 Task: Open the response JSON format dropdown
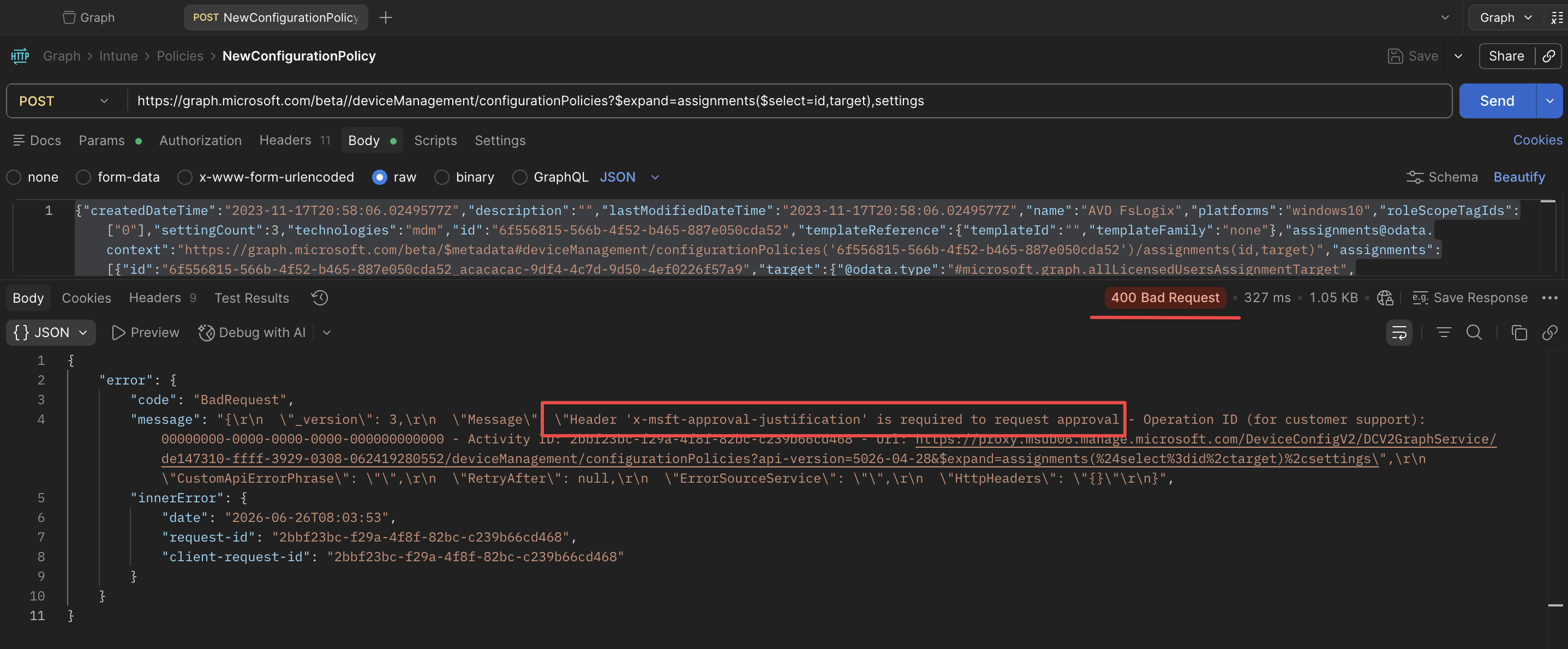pos(51,333)
